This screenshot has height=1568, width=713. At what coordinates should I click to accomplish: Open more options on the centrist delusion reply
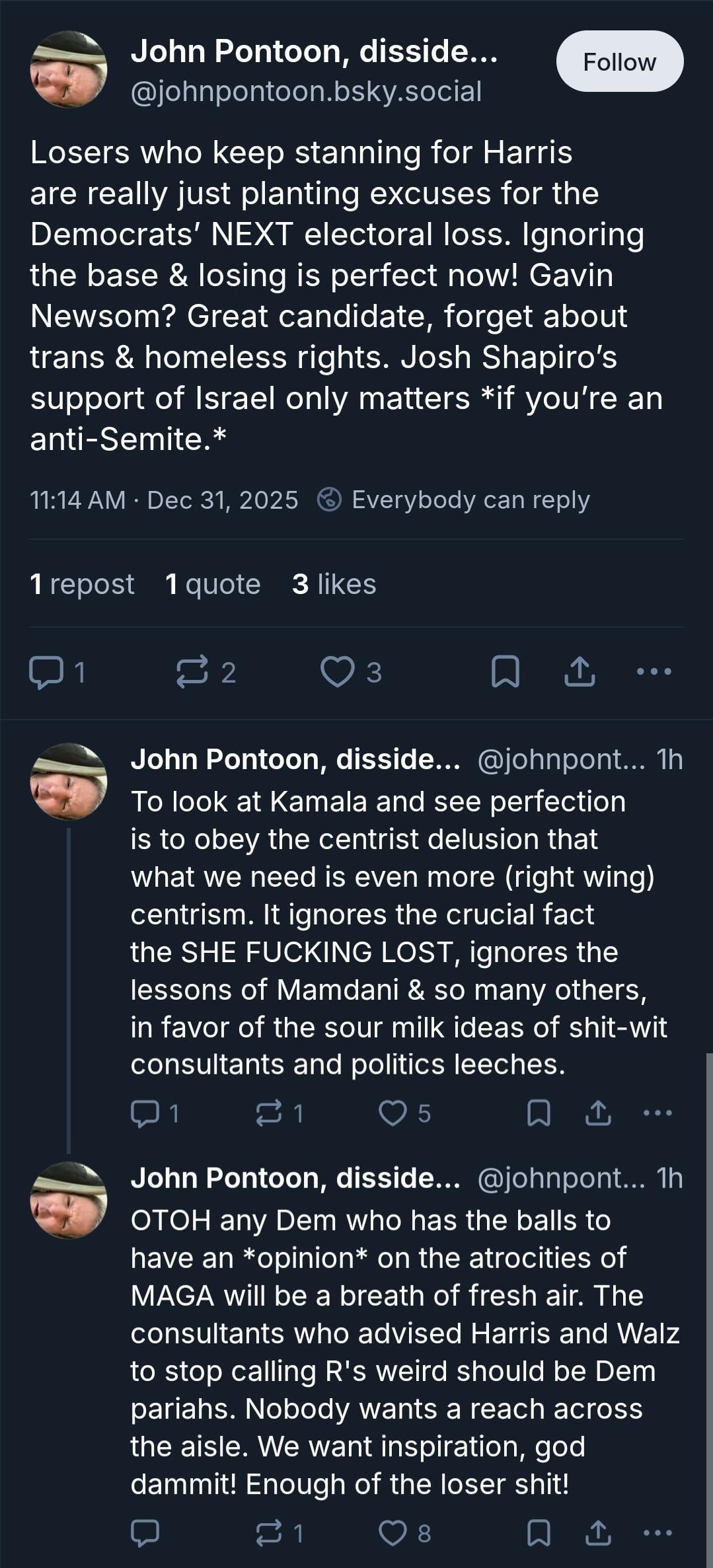tap(657, 1113)
